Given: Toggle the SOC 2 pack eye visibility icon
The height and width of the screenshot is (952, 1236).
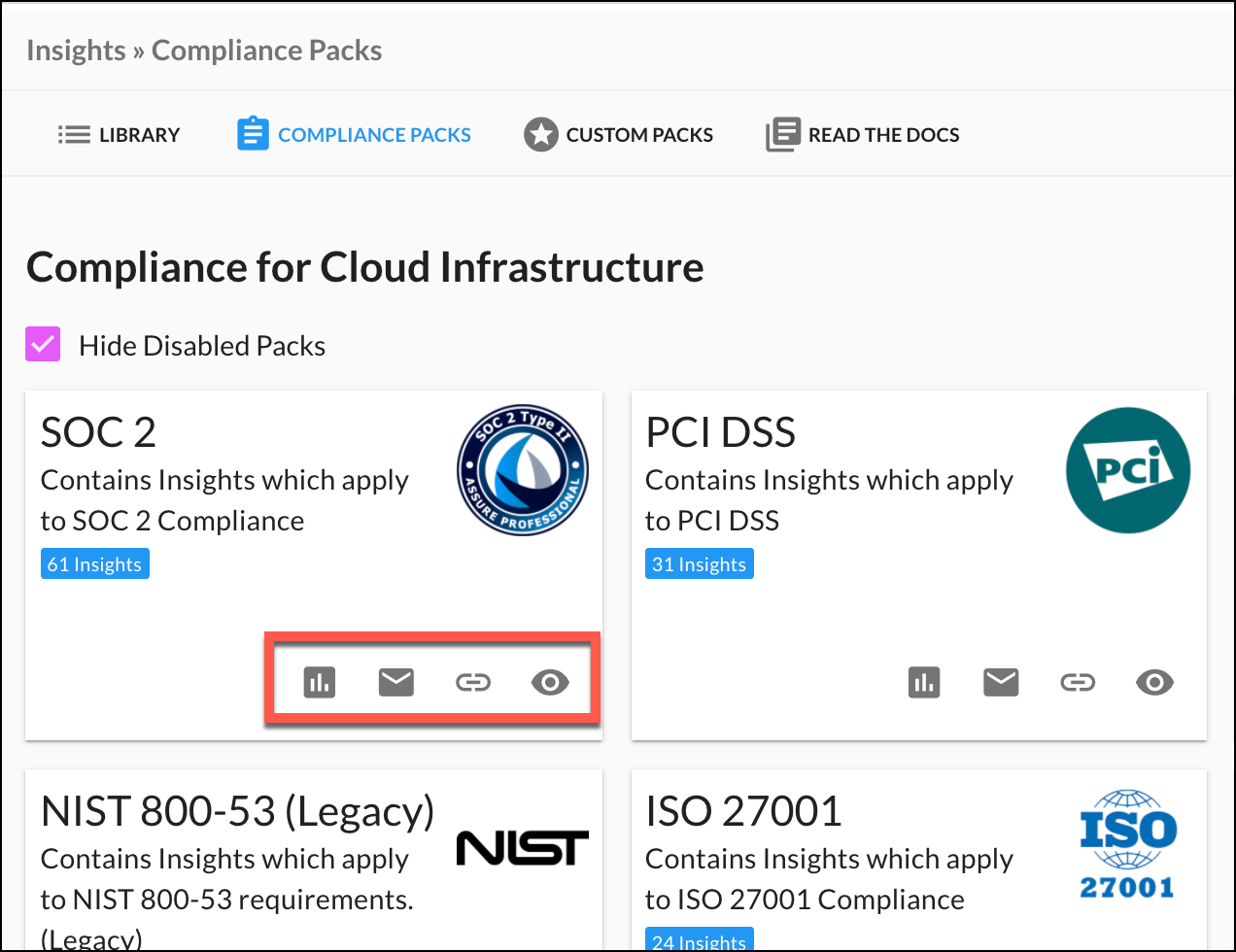Looking at the screenshot, I should [550, 683].
